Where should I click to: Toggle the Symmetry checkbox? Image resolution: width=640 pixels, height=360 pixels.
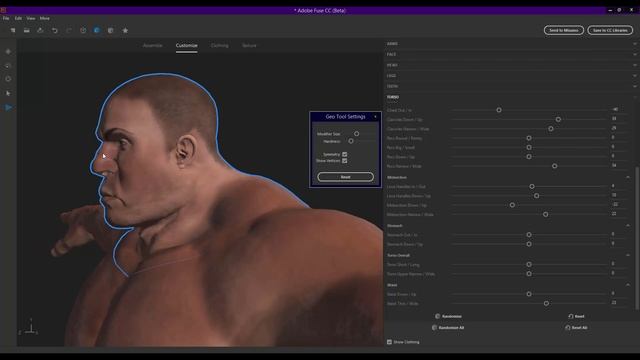coord(344,154)
